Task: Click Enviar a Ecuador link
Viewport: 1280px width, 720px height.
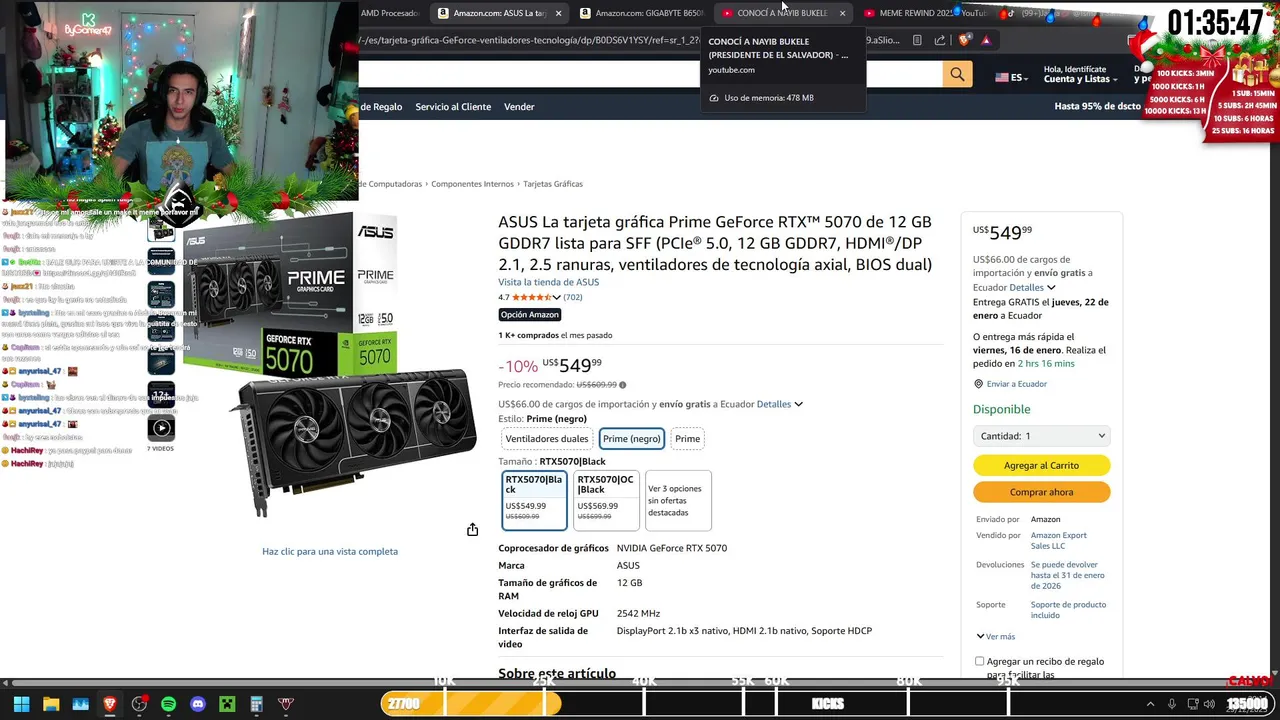Action: [1017, 384]
